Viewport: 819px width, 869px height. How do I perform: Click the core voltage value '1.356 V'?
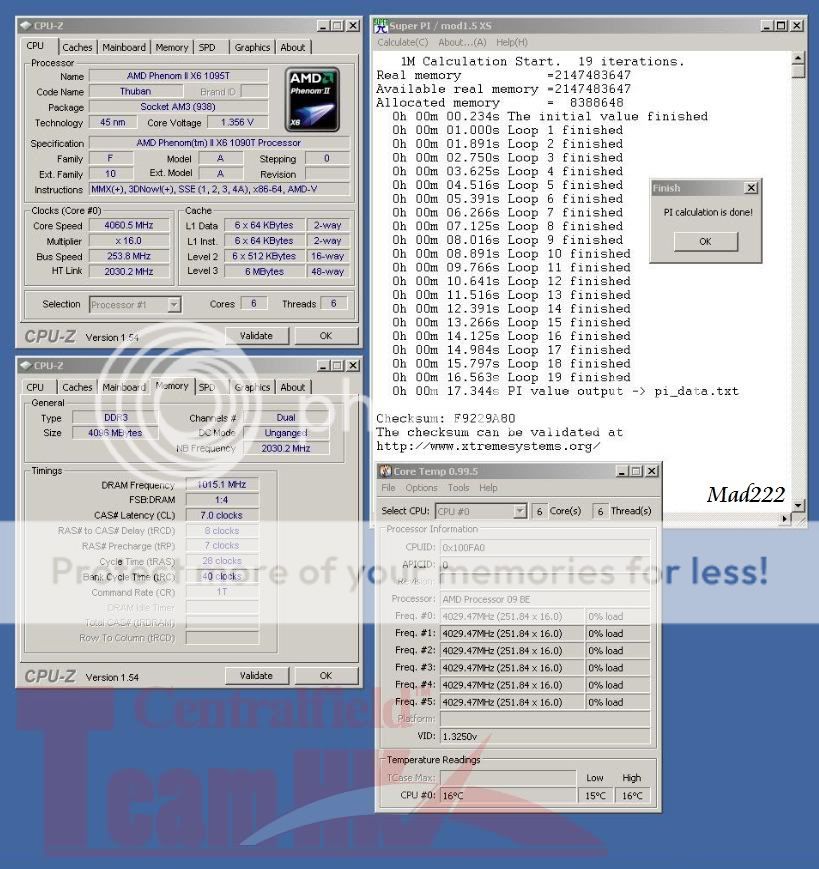(237, 122)
